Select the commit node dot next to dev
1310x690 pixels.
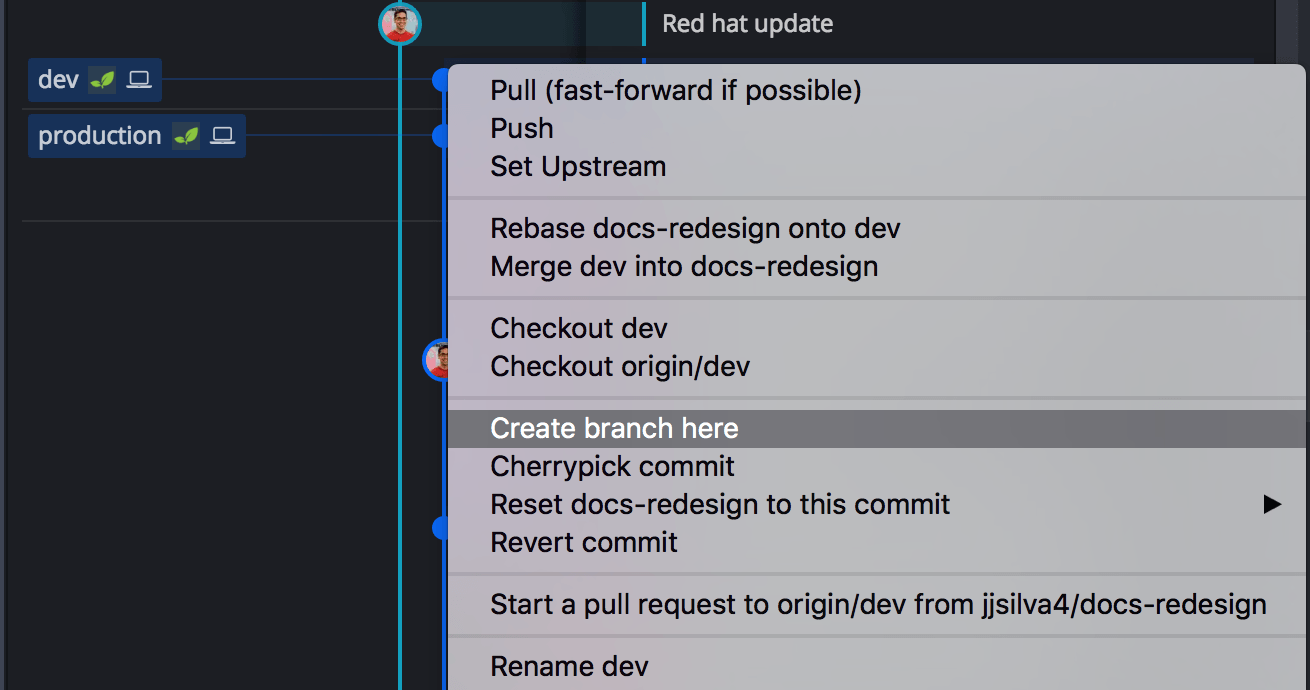tap(440, 80)
